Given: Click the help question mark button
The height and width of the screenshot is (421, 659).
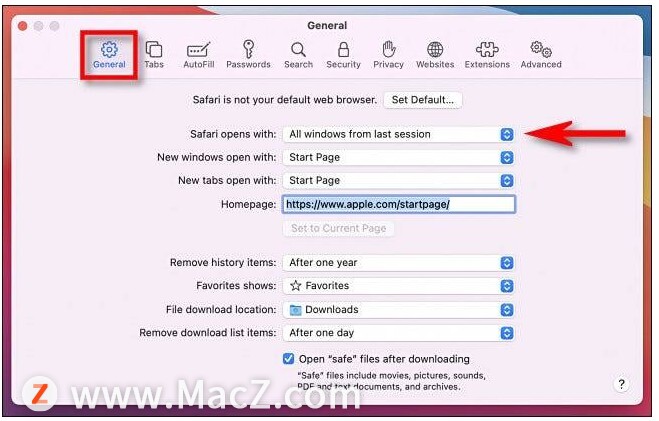Looking at the screenshot, I should coord(621,384).
